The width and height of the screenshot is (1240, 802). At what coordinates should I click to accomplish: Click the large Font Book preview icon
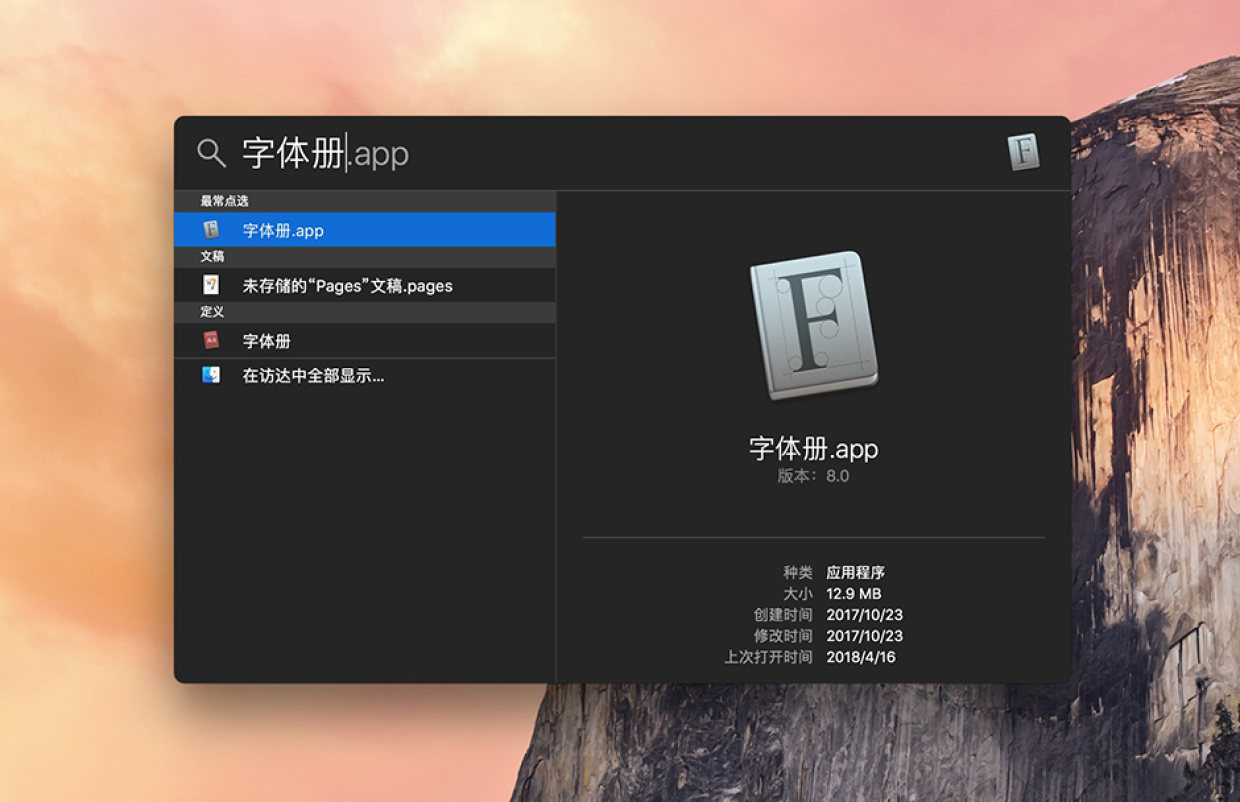coord(814,324)
